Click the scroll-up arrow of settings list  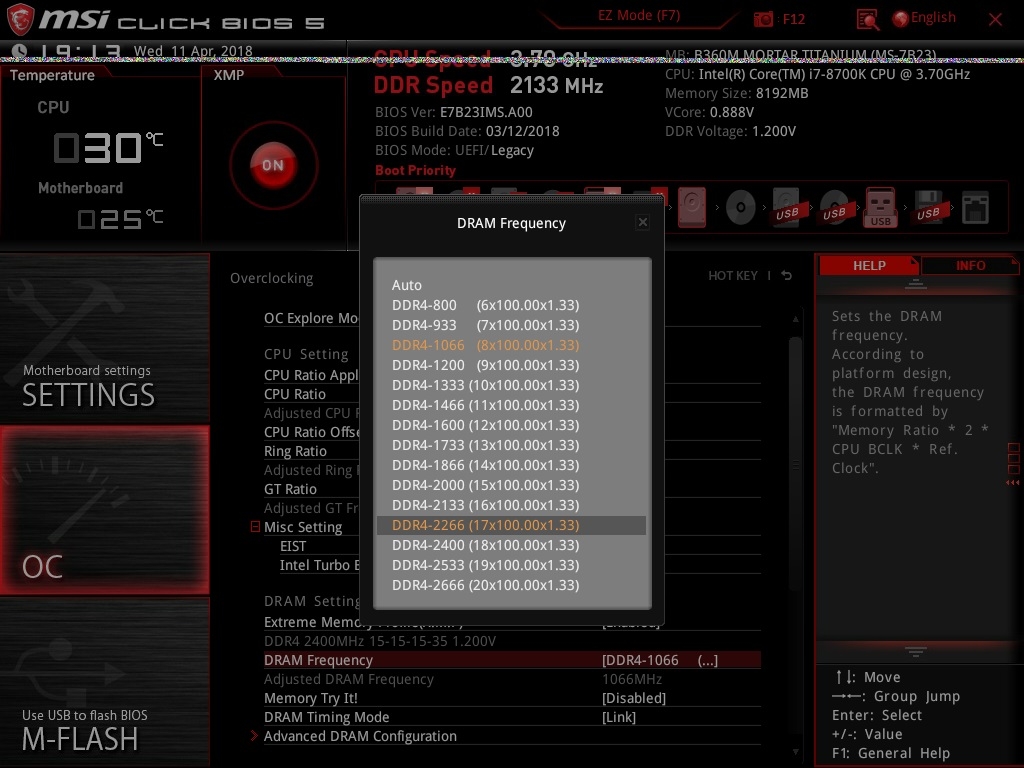pyautogui.click(x=795, y=319)
